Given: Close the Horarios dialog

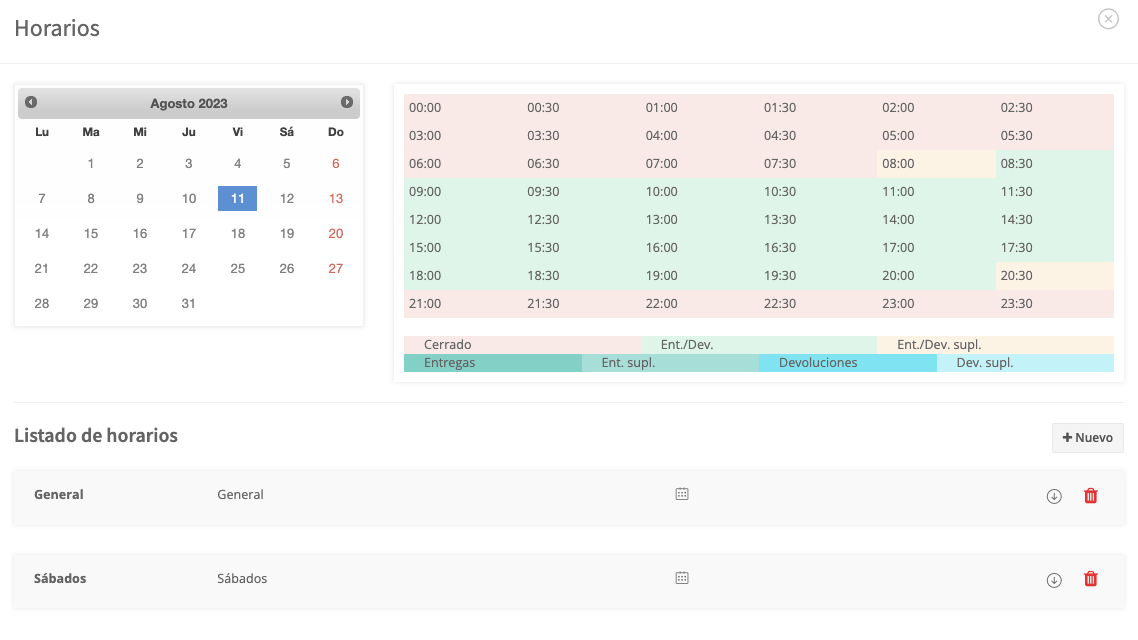Looking at the screenshot, I should (1108, 19).
